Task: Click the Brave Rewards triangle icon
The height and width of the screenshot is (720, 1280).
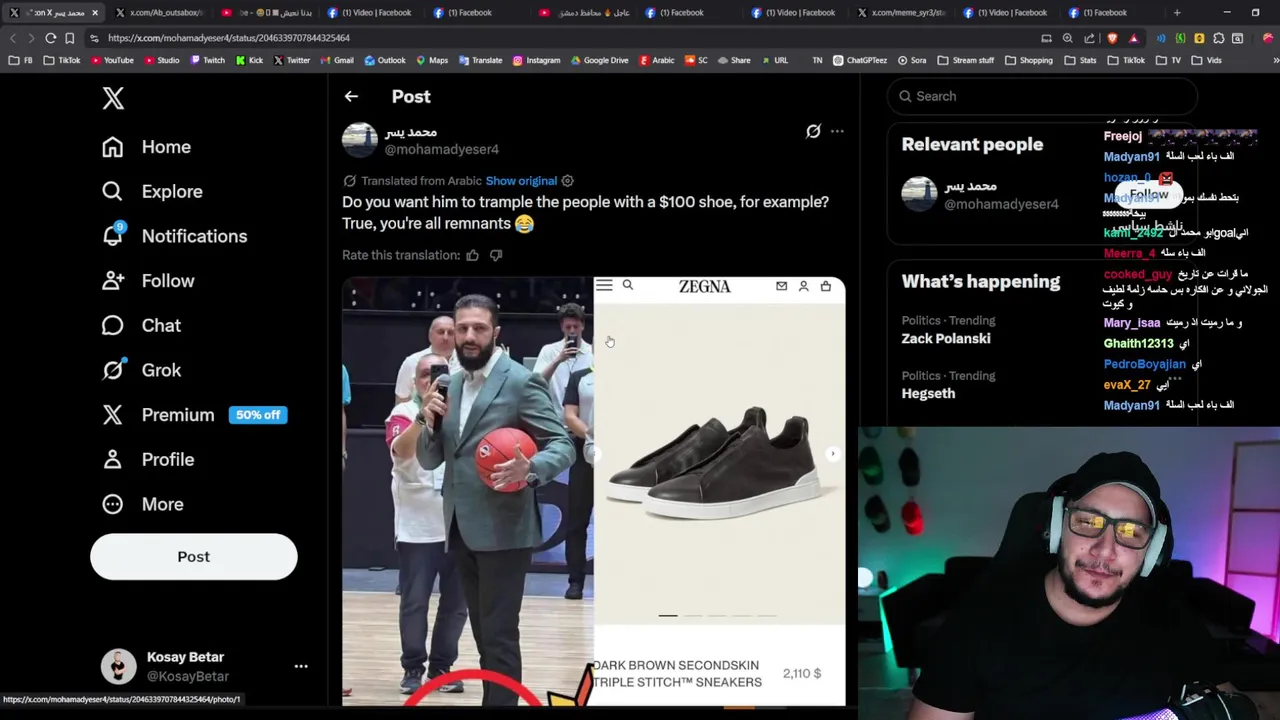Action: pos(1133,38)
